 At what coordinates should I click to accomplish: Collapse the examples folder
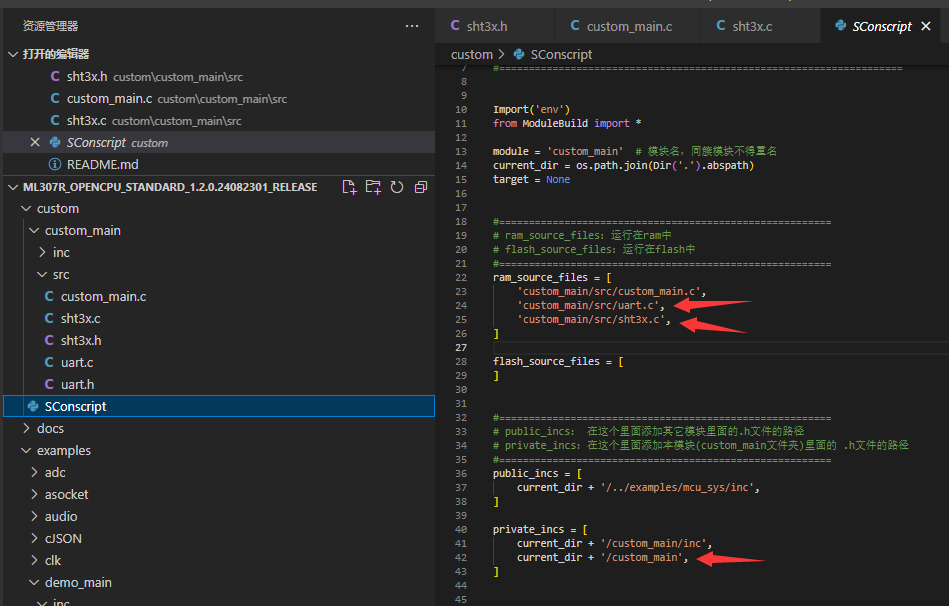point(26,450)
